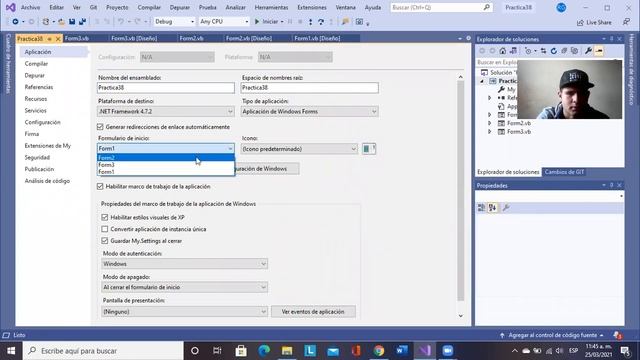Click the Show All Files icon
Screen dimensions: 640x360
point(574,51)
